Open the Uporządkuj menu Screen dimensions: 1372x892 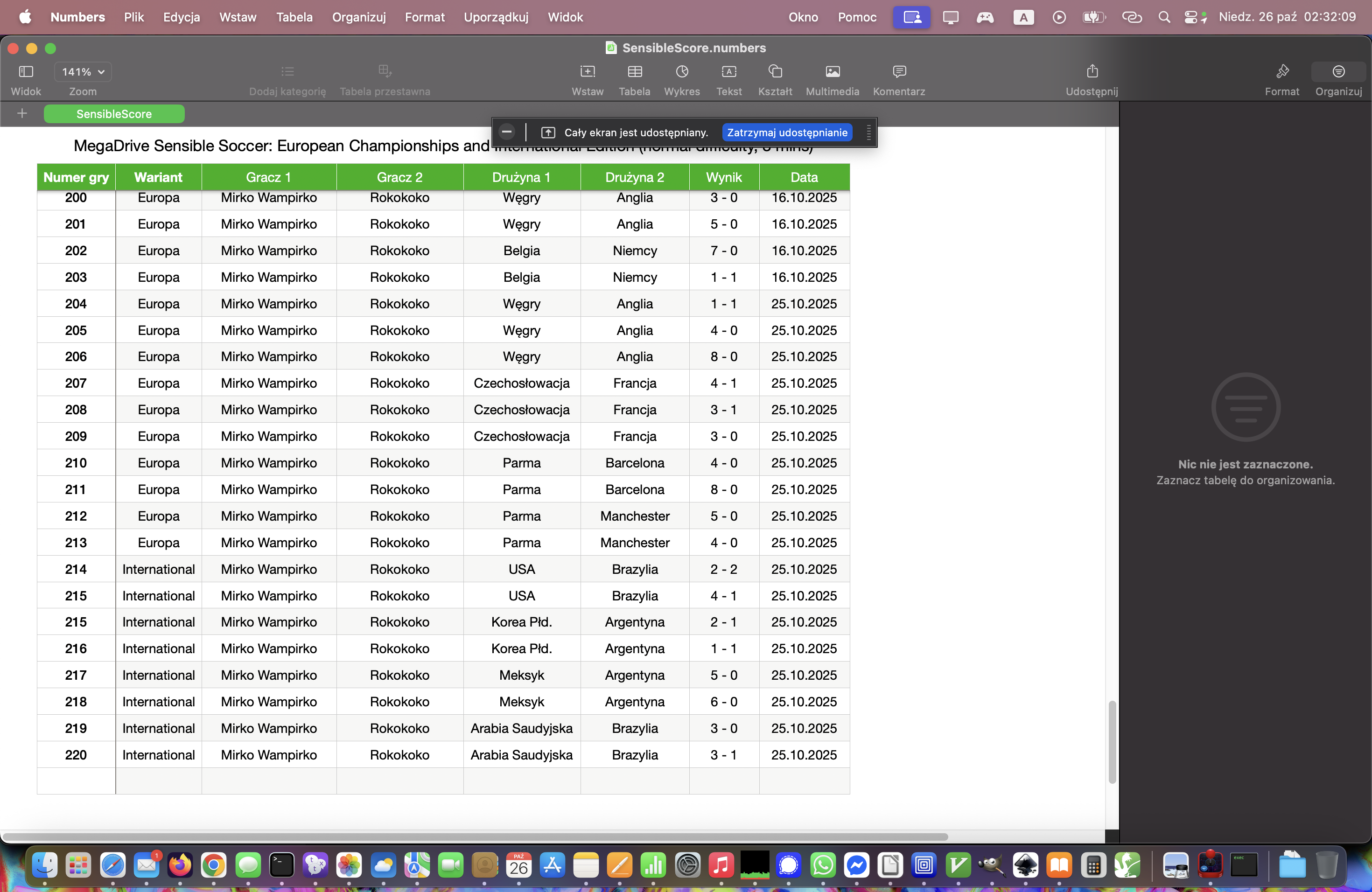[496, 17]
